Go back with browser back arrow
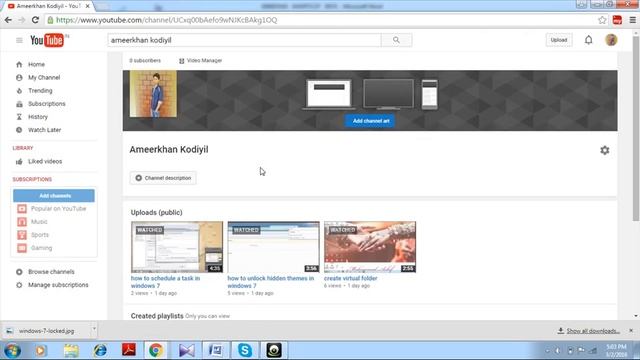 pos(8,20)
